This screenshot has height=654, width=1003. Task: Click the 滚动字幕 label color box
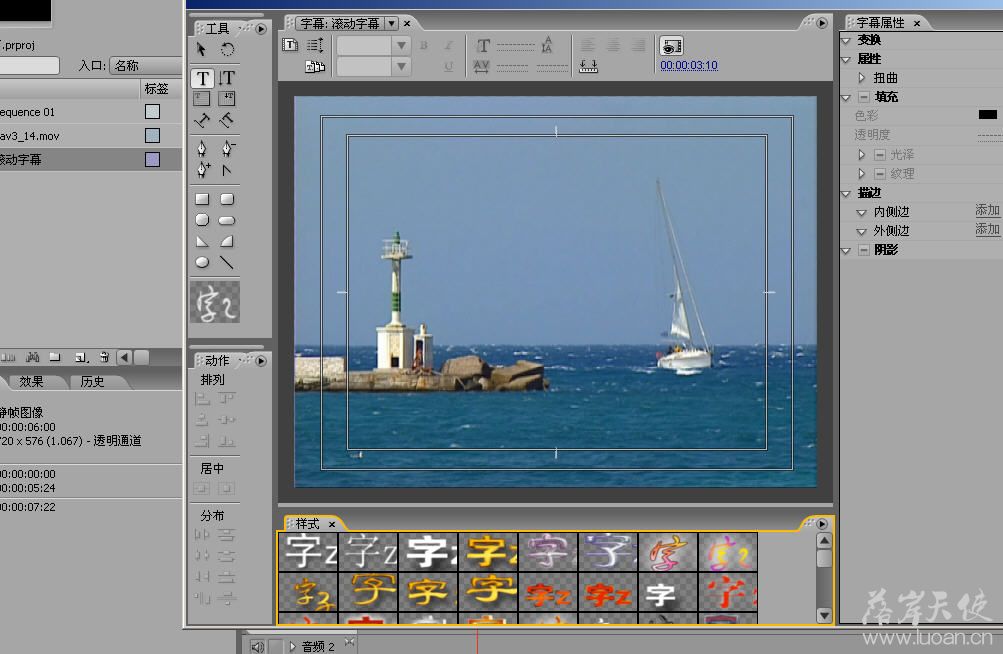coord(152,159)
